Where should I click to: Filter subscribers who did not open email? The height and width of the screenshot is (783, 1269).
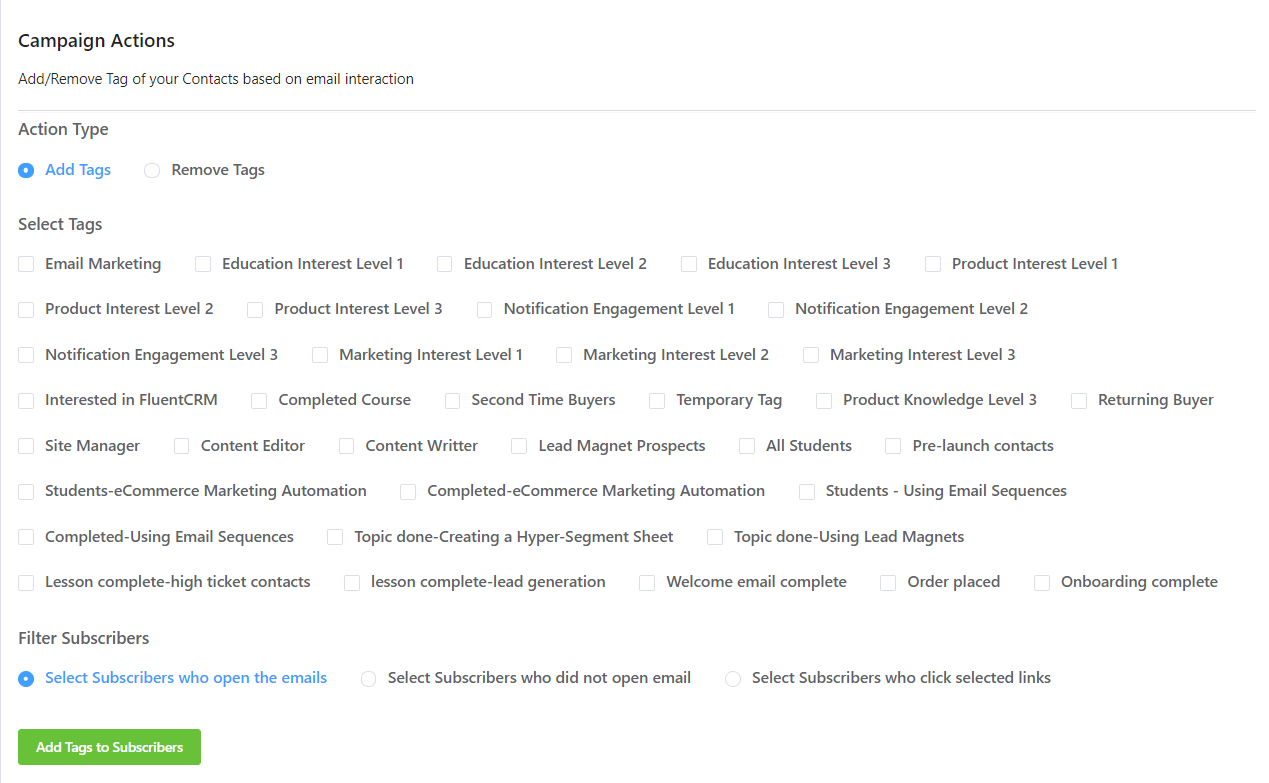click(368, 679)
